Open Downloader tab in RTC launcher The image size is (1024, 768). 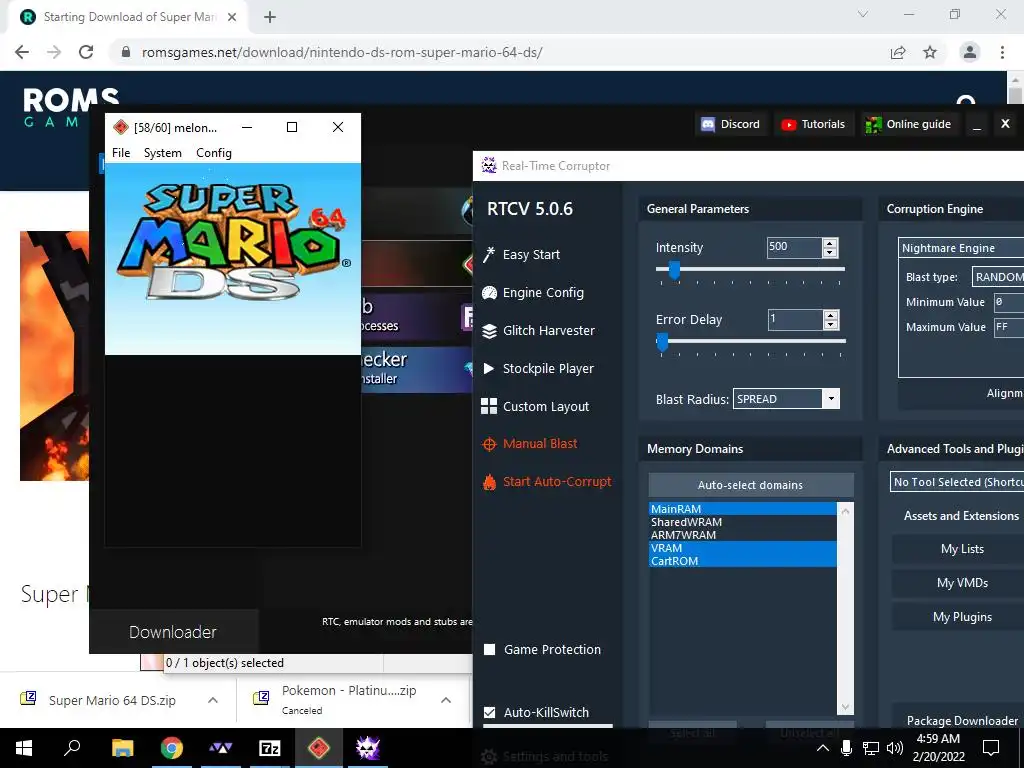173,632
